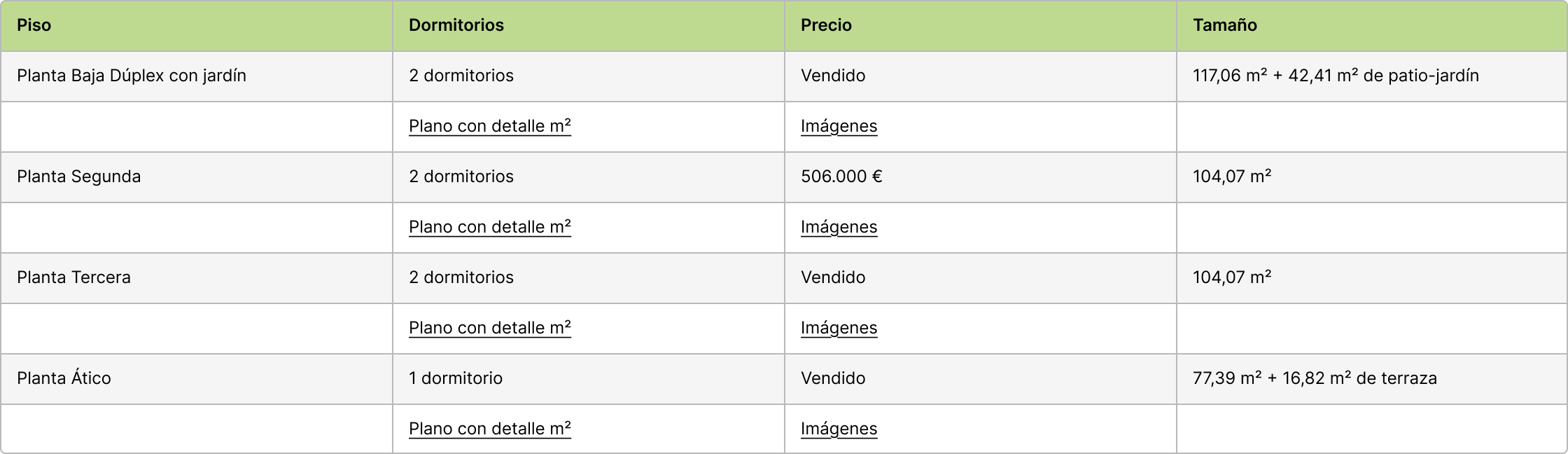The height and width of the screenshot is (454, 1568).
Task: Click the 506.000 € price cell
Action: (841, 177)
